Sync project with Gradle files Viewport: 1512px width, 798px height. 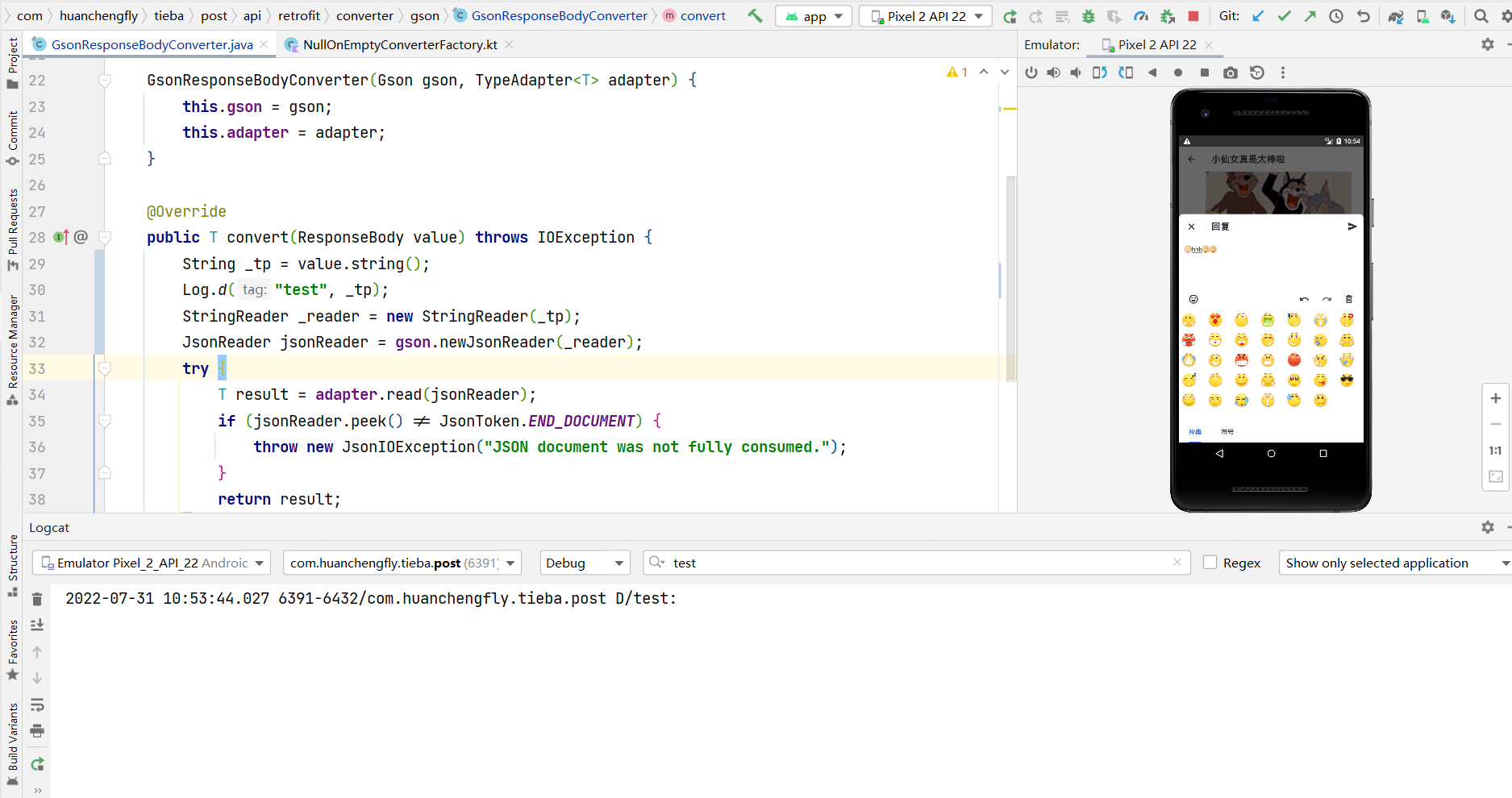(1396, 15)
